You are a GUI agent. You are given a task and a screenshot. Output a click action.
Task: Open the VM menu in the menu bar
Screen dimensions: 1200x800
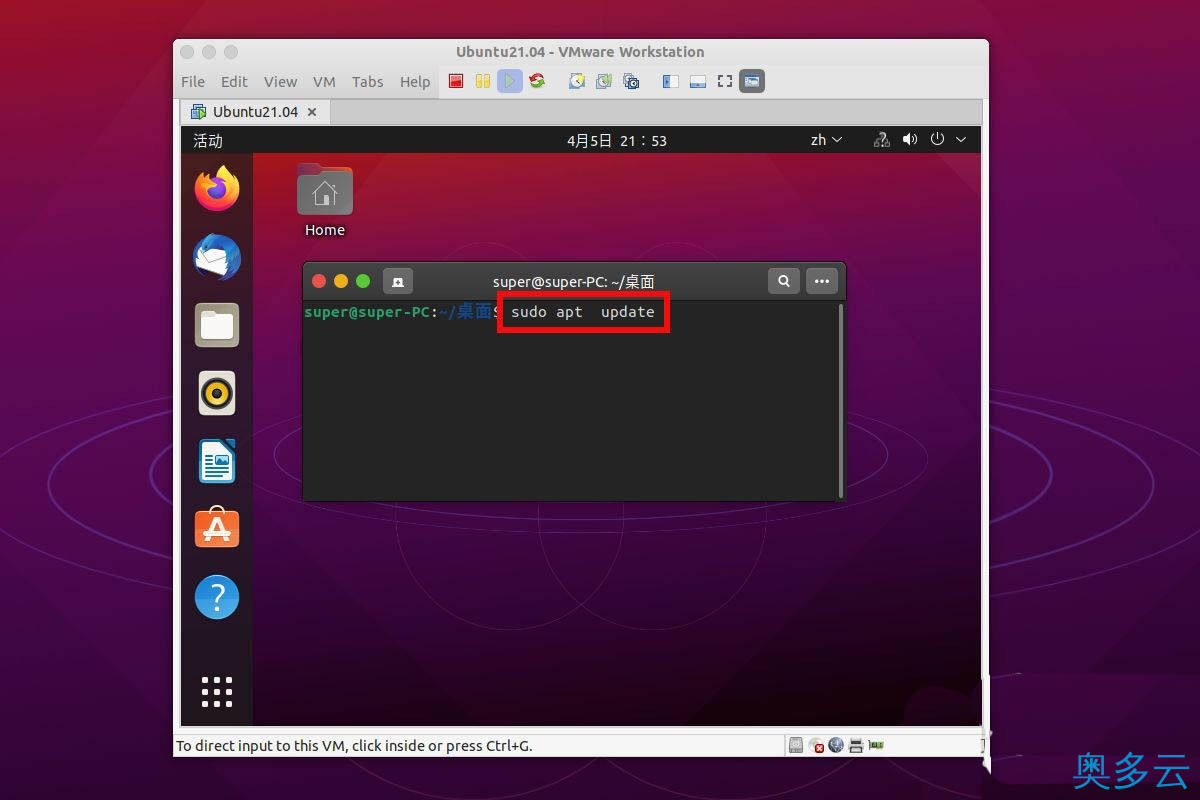click(x=324, y=82)
